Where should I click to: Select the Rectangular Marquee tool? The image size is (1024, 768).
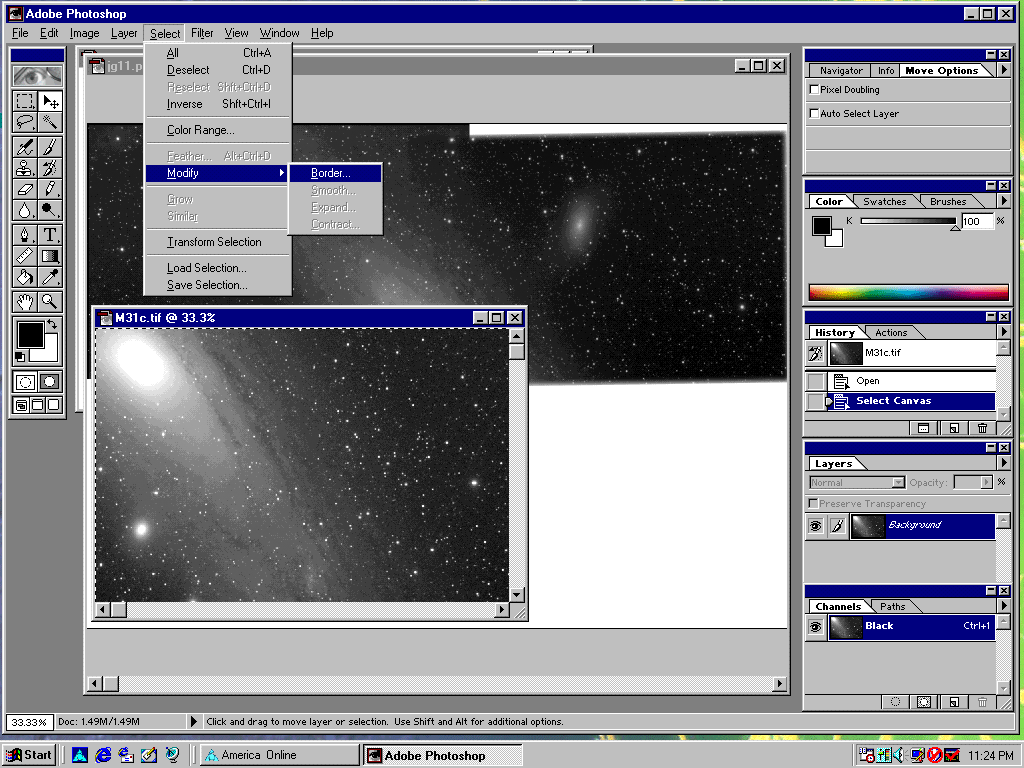25,101
